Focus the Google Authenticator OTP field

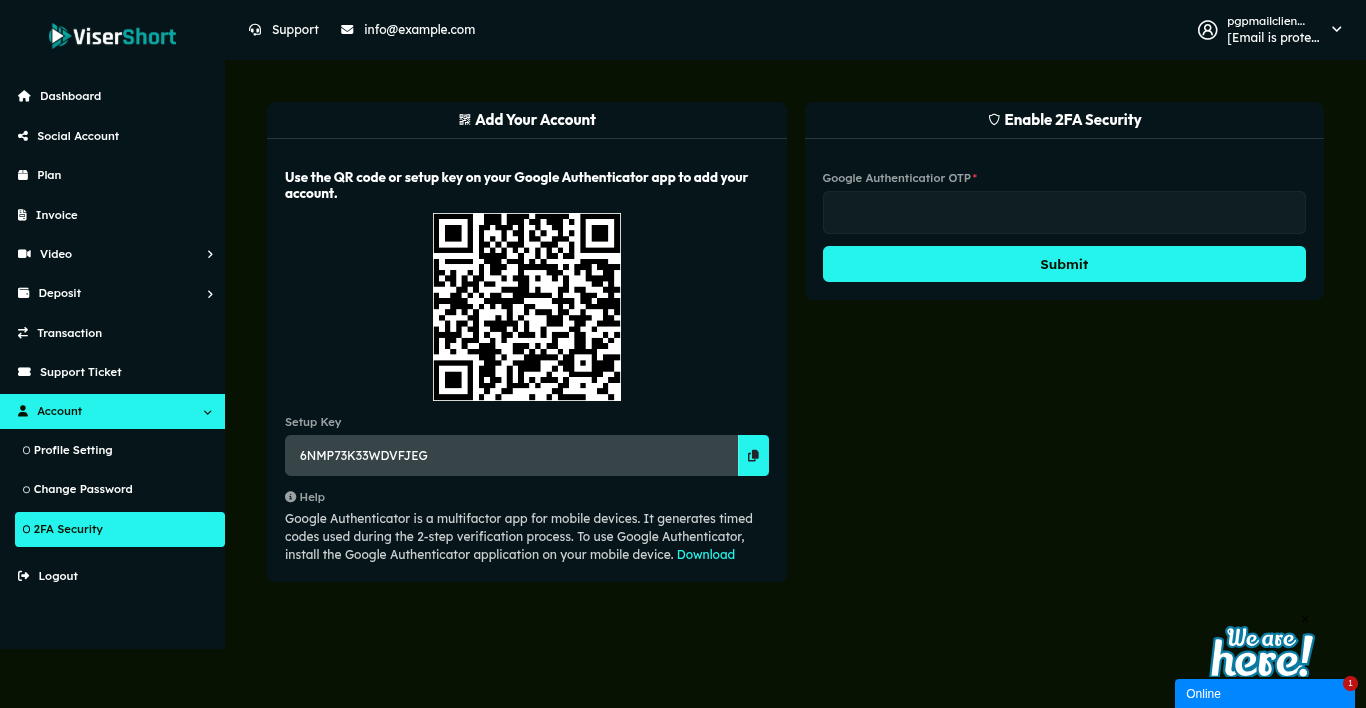1064,213
